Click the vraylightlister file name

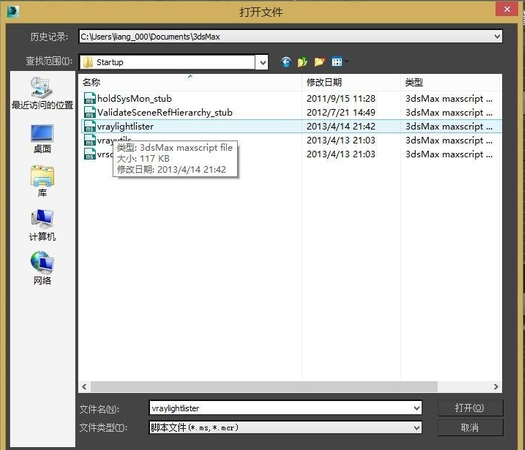(x=125, y=126)
